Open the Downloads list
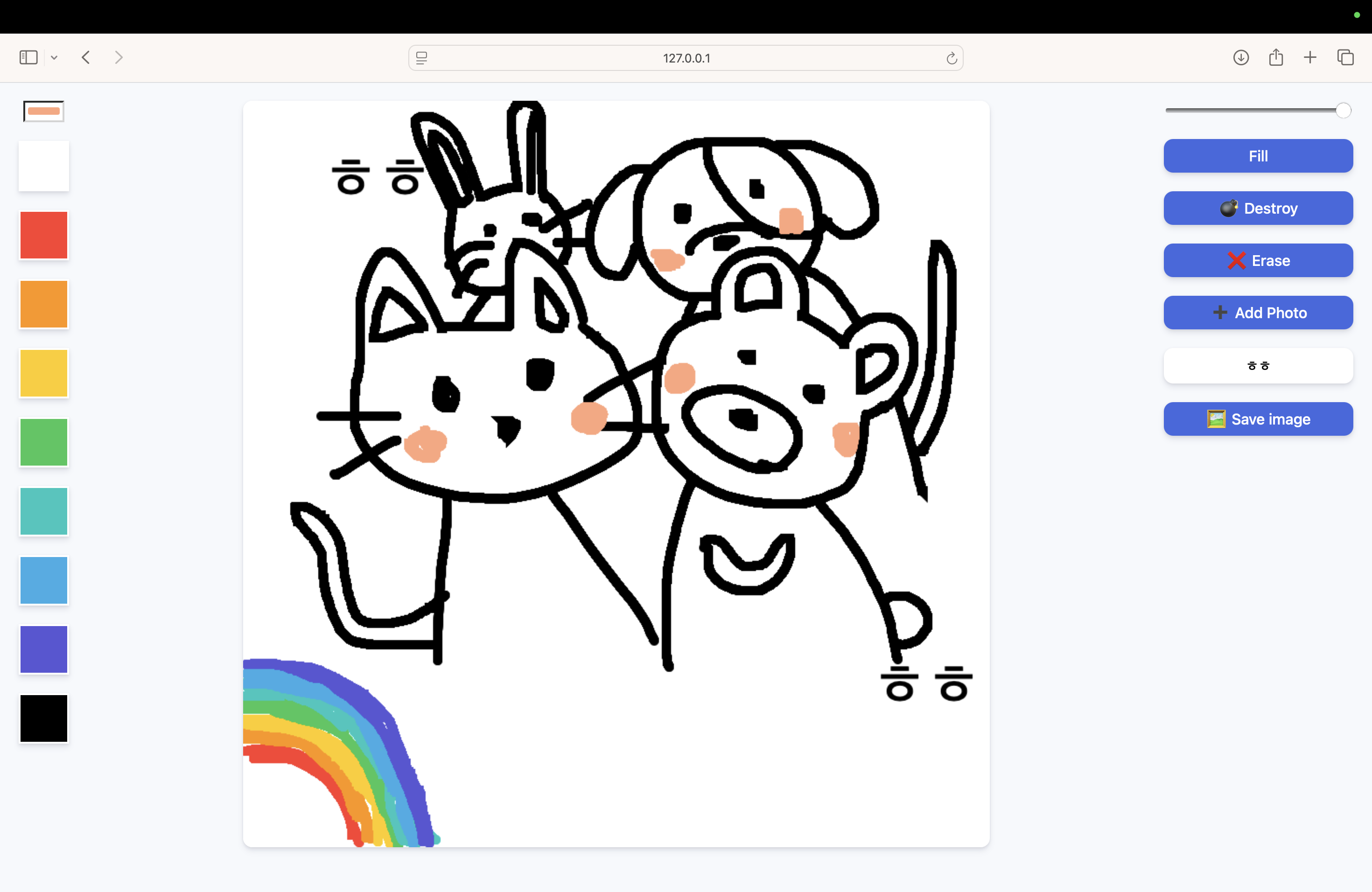Viewport: 1372px width, 892px height. pyautogui.click(x=1242, y=58)
